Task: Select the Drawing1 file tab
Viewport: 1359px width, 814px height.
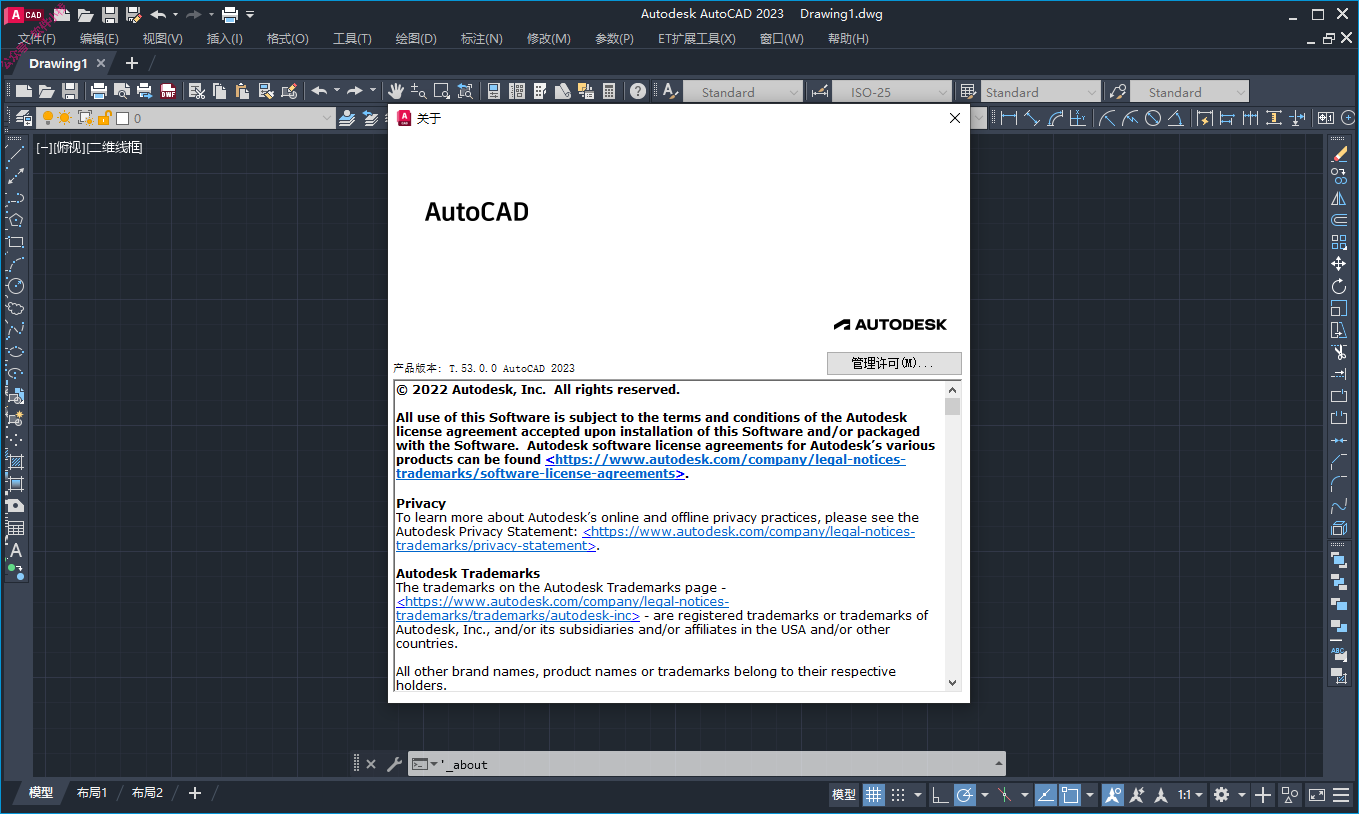Action: (x=58, y=63)
